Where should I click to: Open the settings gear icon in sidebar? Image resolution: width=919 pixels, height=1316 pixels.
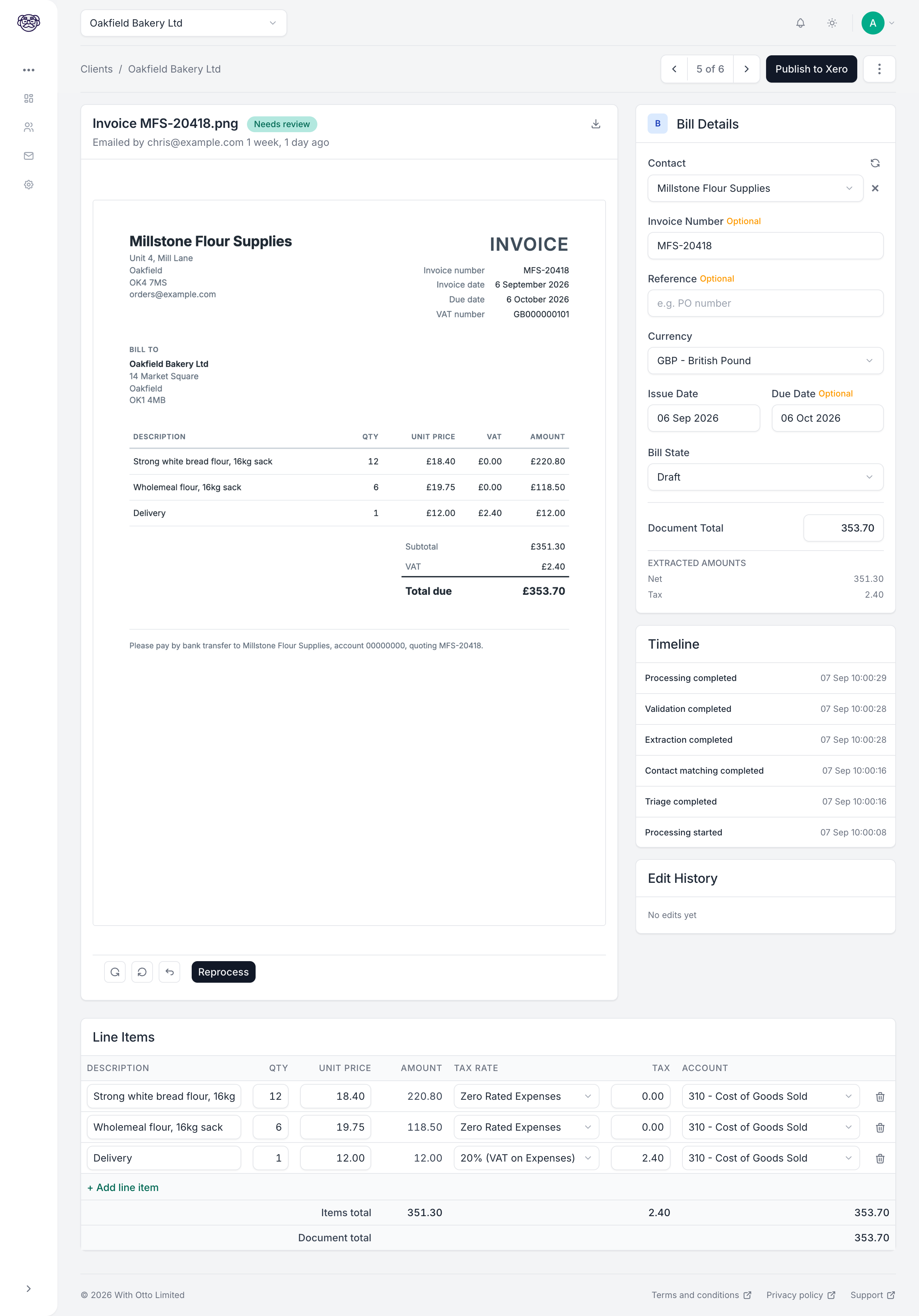pyautogui.click(x=29, y=185)
